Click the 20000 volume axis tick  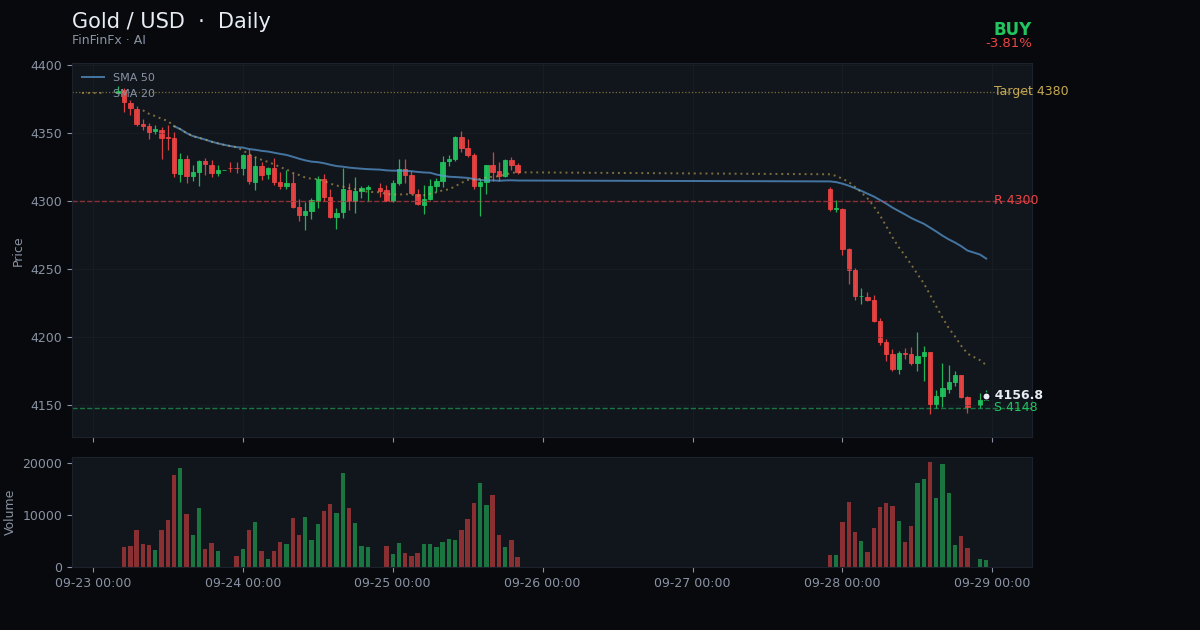pyautogui.click(x=42, y=463)
